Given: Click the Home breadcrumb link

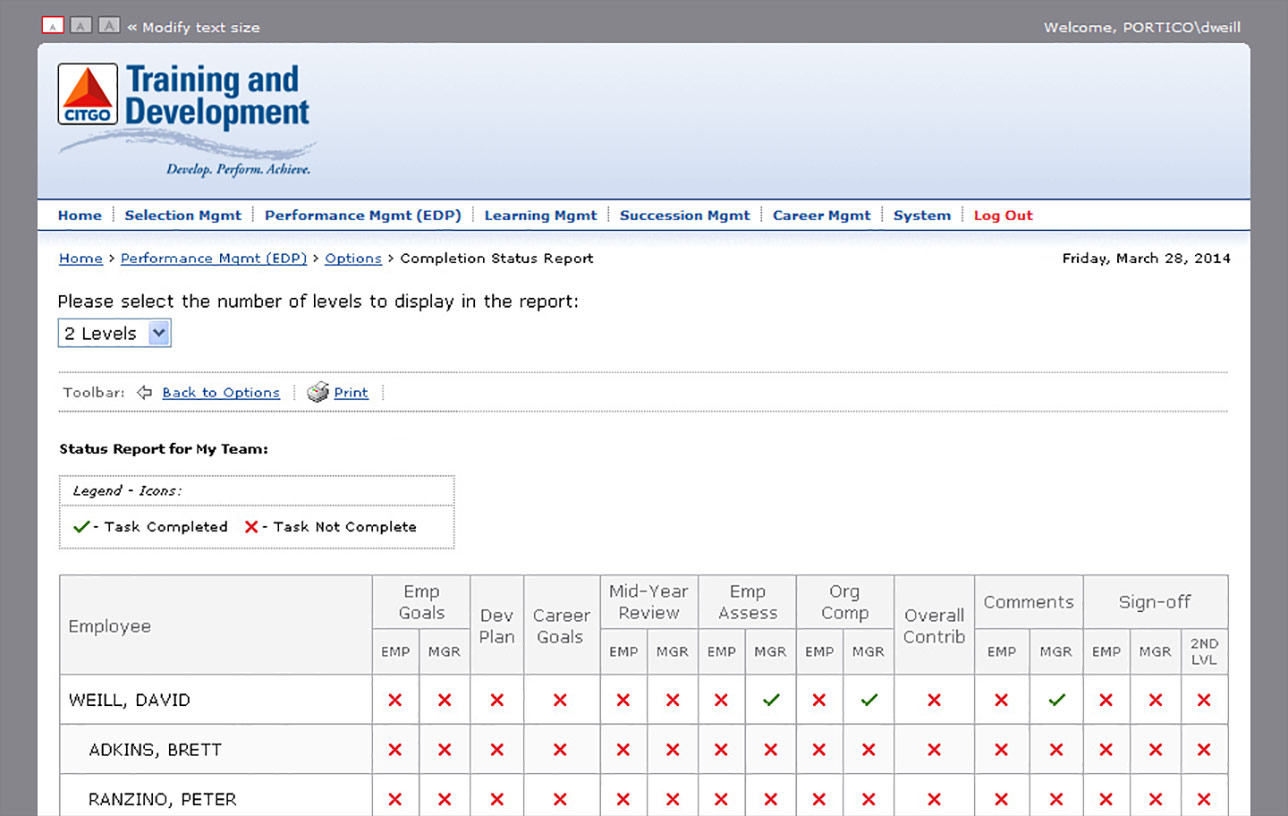Looking at the screenshot, I should pyautogui.click(x=81, y=258).
